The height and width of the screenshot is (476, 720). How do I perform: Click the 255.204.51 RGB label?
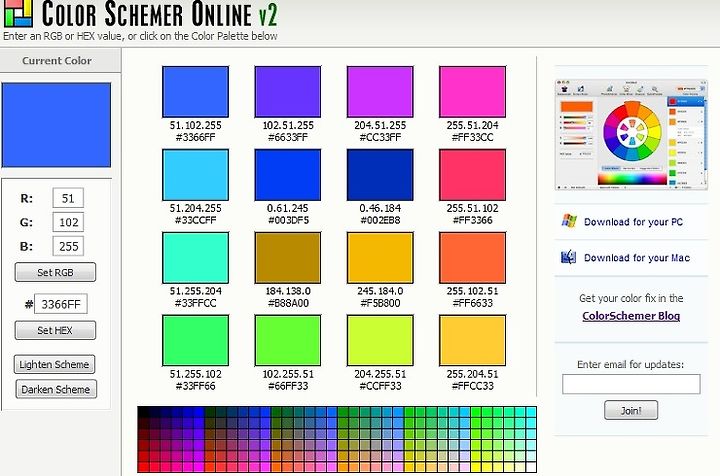point(472,374)
